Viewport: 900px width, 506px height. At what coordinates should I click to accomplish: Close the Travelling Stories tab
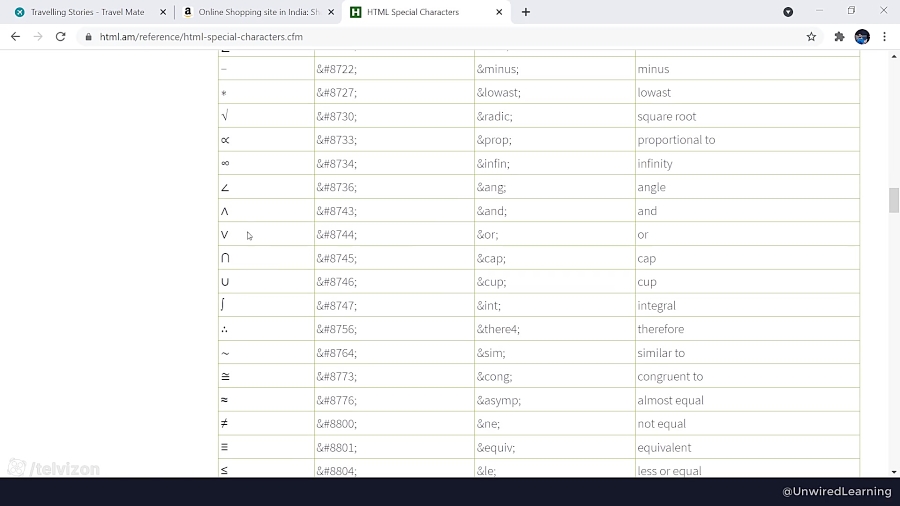(x=163, y=12)
